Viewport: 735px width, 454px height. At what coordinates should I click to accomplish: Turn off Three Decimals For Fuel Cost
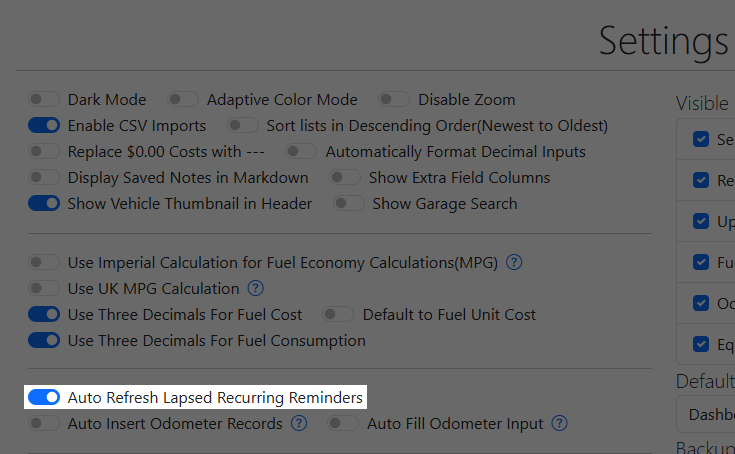coord(44,315)
